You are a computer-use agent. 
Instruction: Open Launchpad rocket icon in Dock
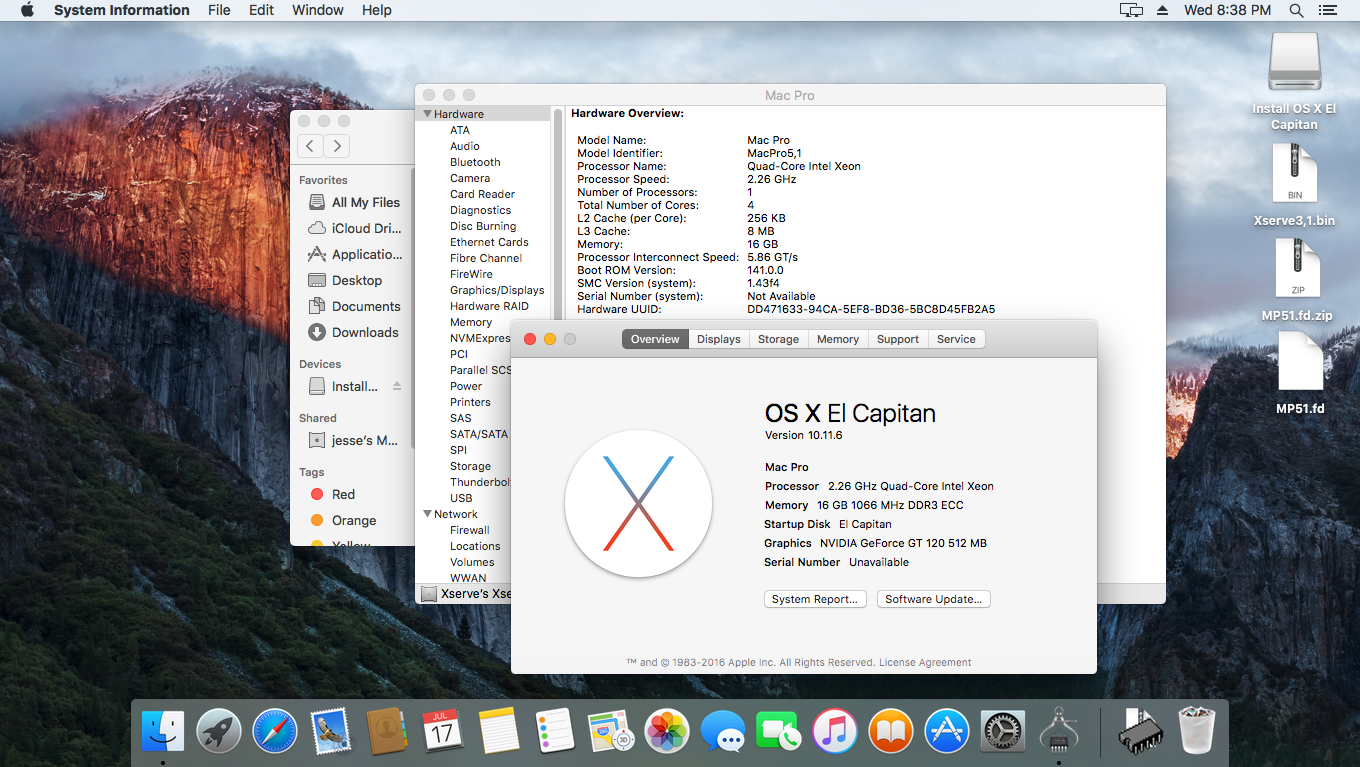(x=218, y=731)
